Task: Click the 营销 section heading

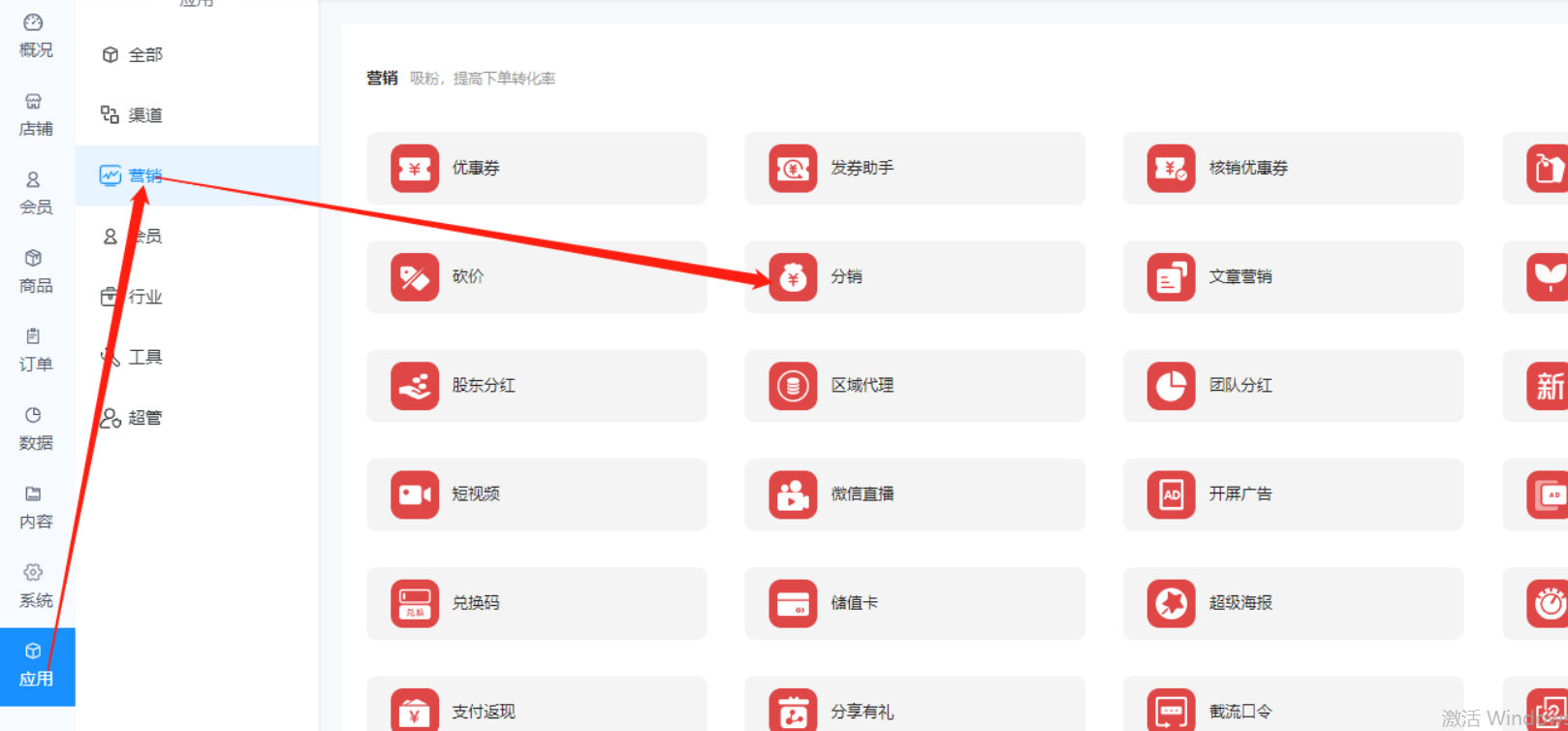Action: 382,79
